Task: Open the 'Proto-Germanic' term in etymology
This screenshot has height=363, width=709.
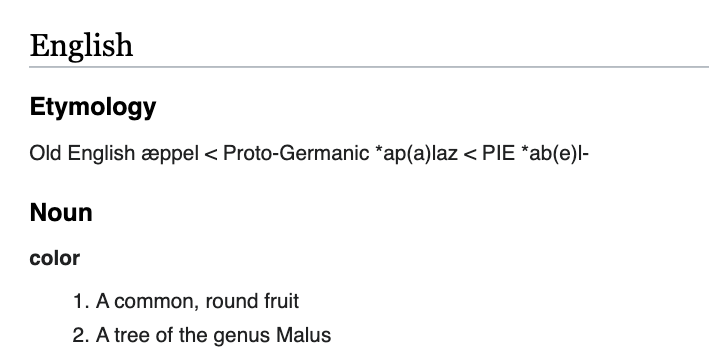Action: (296, 154)
